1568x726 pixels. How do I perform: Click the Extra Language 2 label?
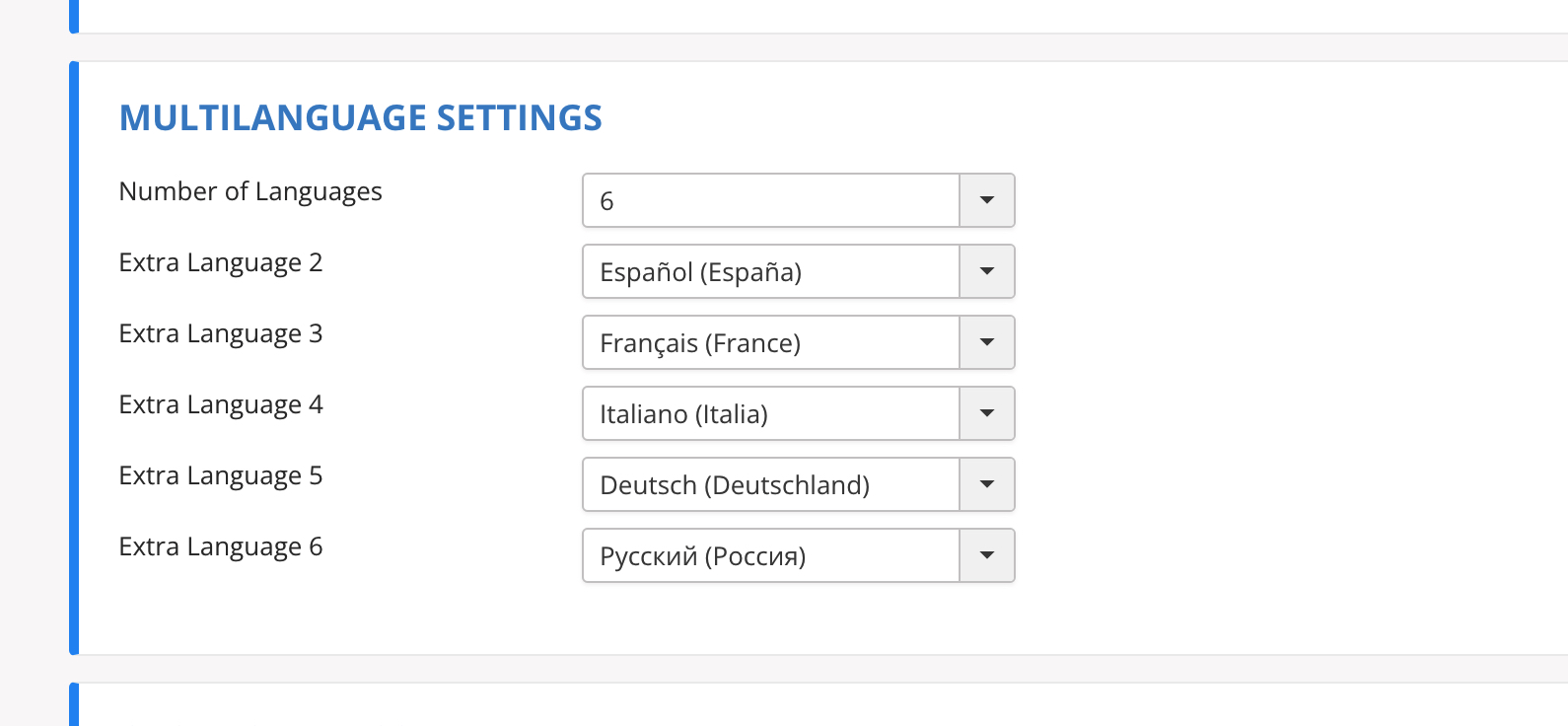pos(220,262)
